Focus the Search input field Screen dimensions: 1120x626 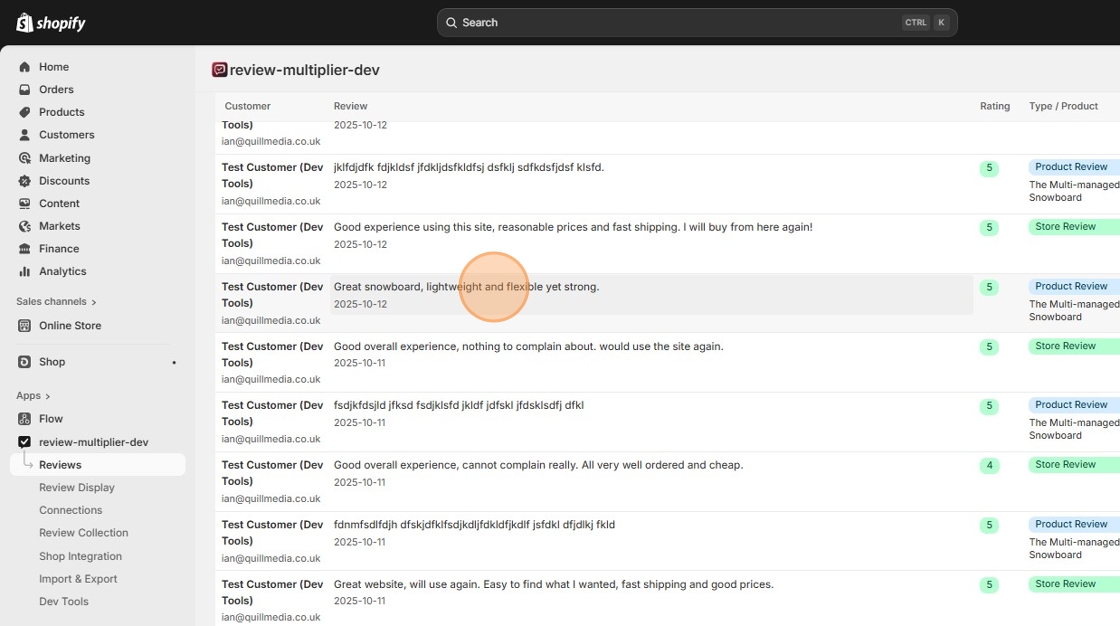pyautogui.click(x=696, y=23)
